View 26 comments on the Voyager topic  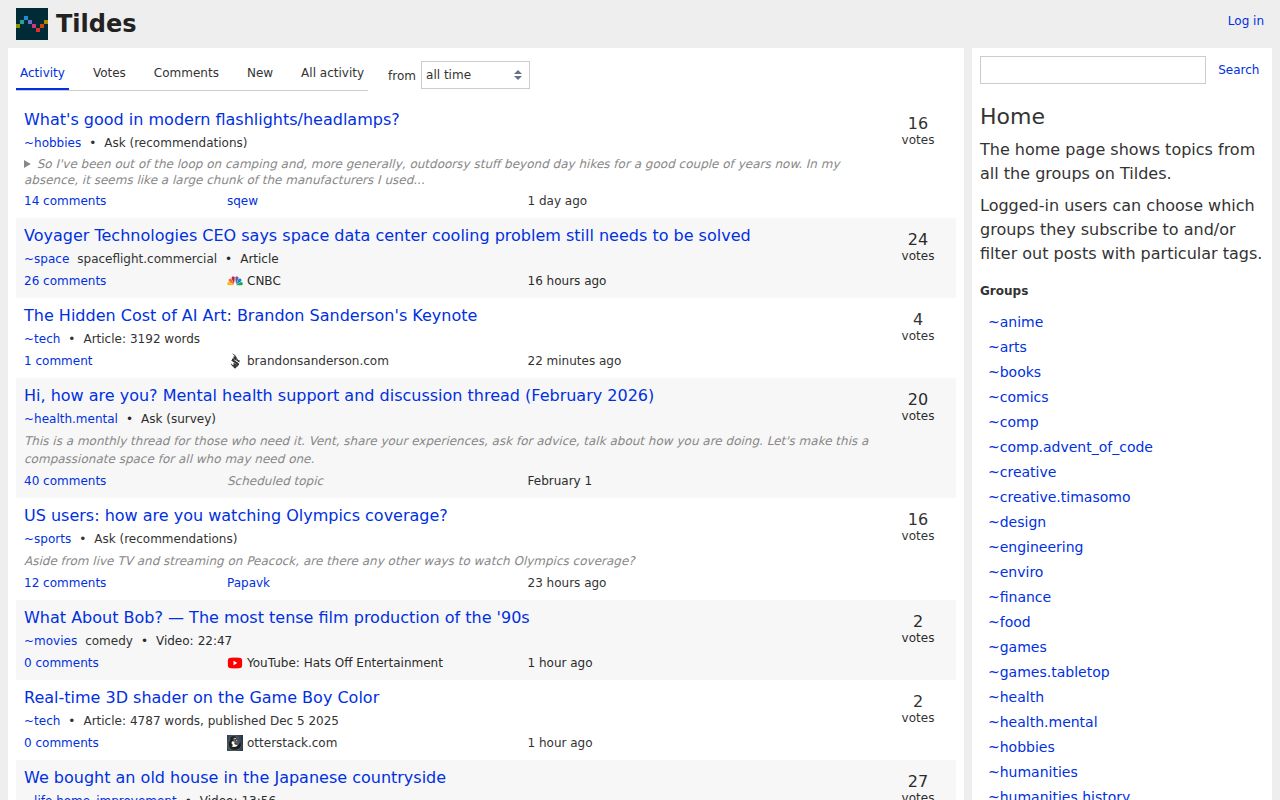click(x=64, y=280)
